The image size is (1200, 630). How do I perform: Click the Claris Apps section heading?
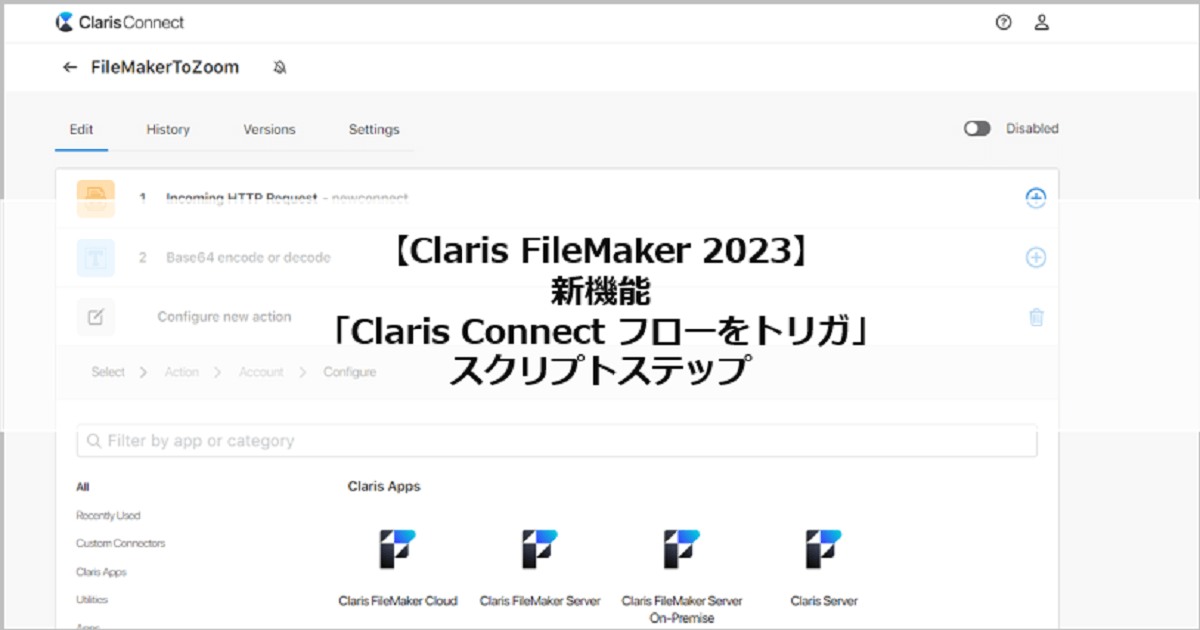tap(384, 487)
